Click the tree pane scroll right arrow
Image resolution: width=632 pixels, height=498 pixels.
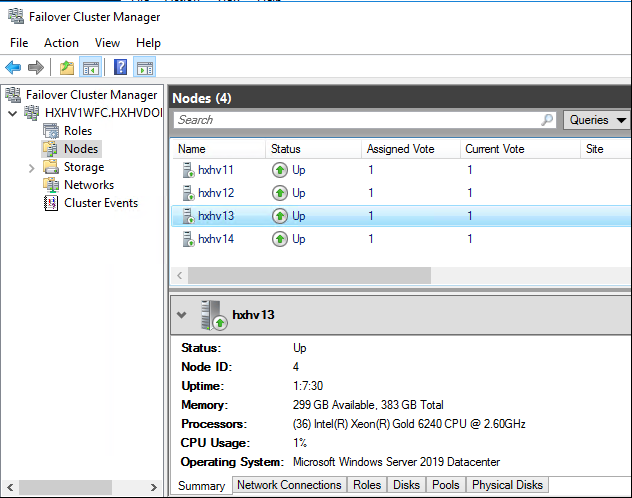154,487
